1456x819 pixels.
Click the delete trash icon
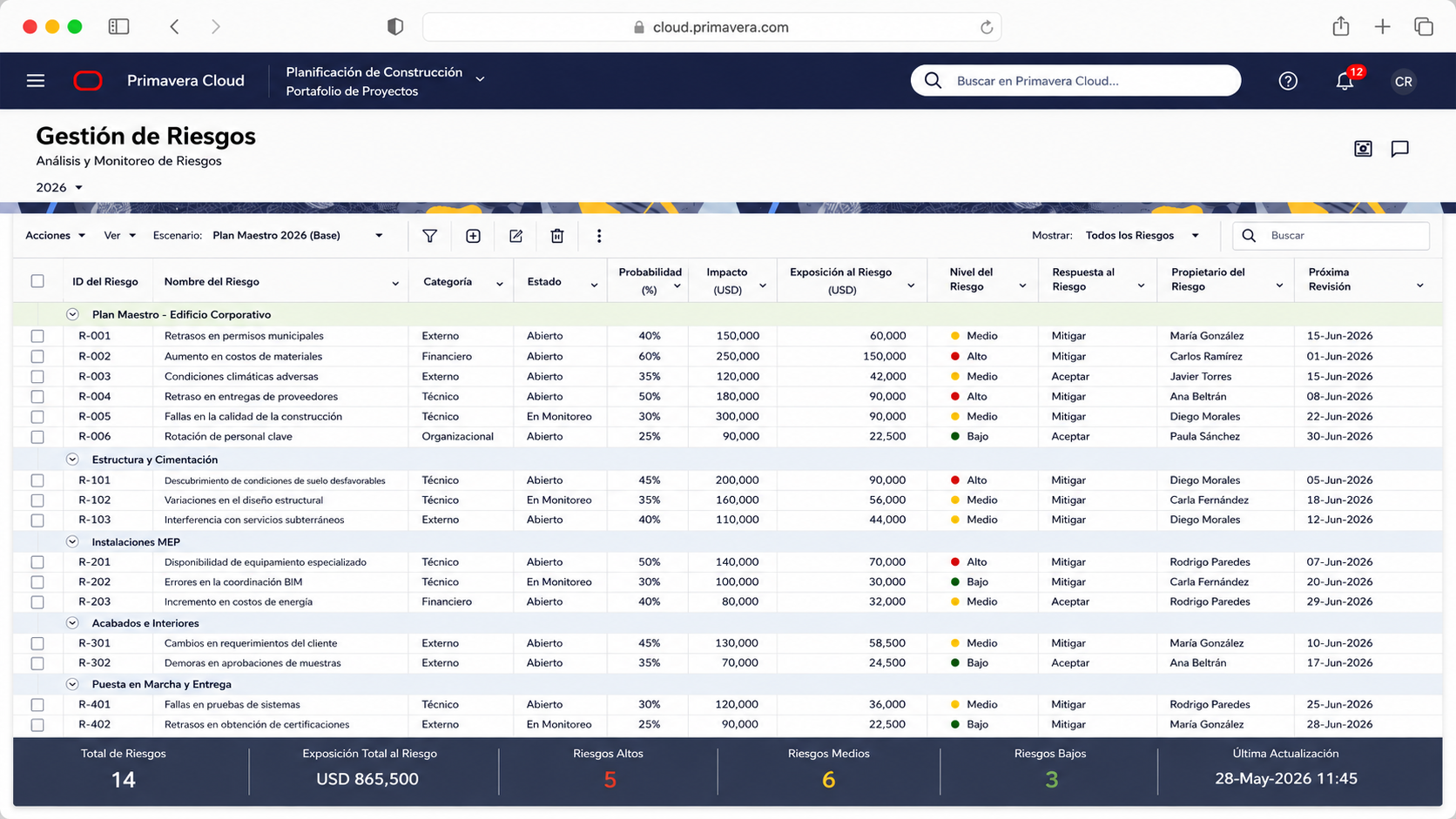(557, 236)
